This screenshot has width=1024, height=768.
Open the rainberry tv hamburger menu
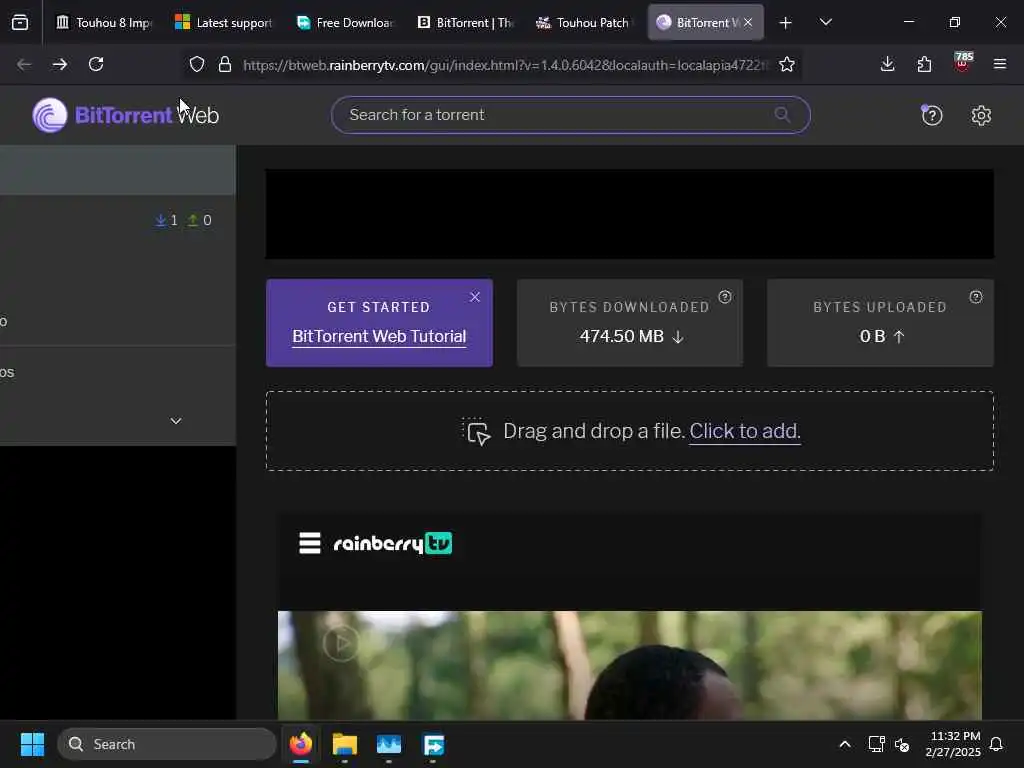pyautogui.click(x=310, y=543)
